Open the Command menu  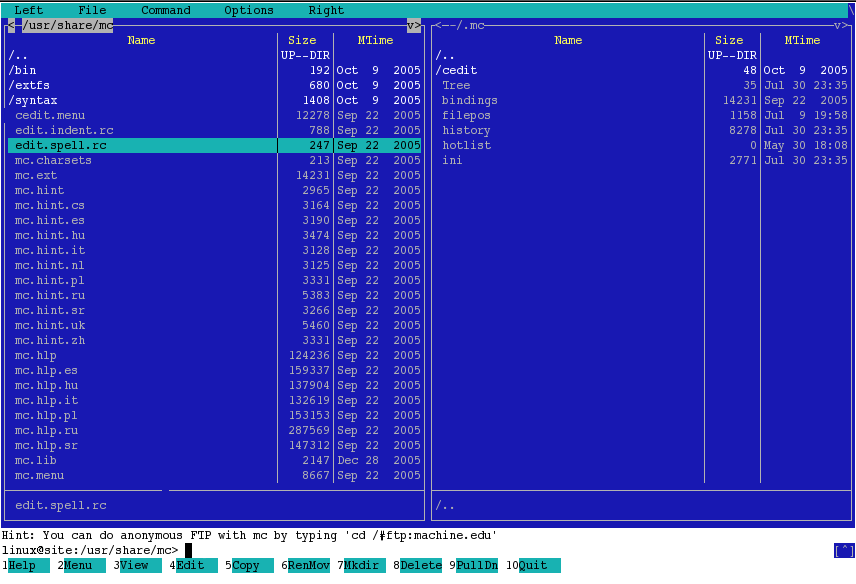pos(165,10)
